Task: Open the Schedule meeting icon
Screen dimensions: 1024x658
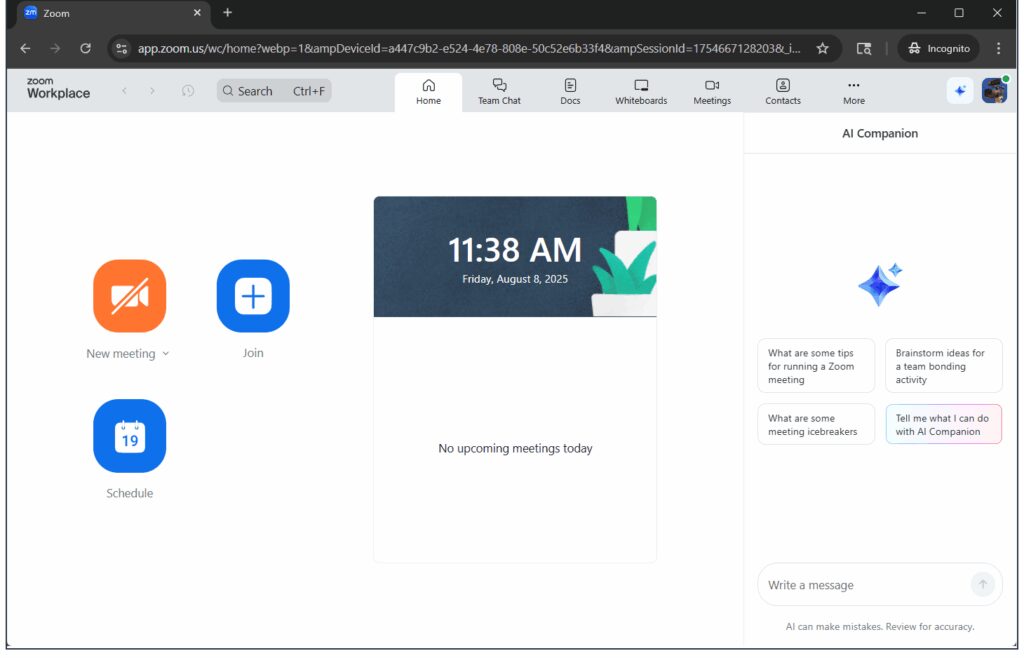Action: pyautogui.click(x=129, y=436)
